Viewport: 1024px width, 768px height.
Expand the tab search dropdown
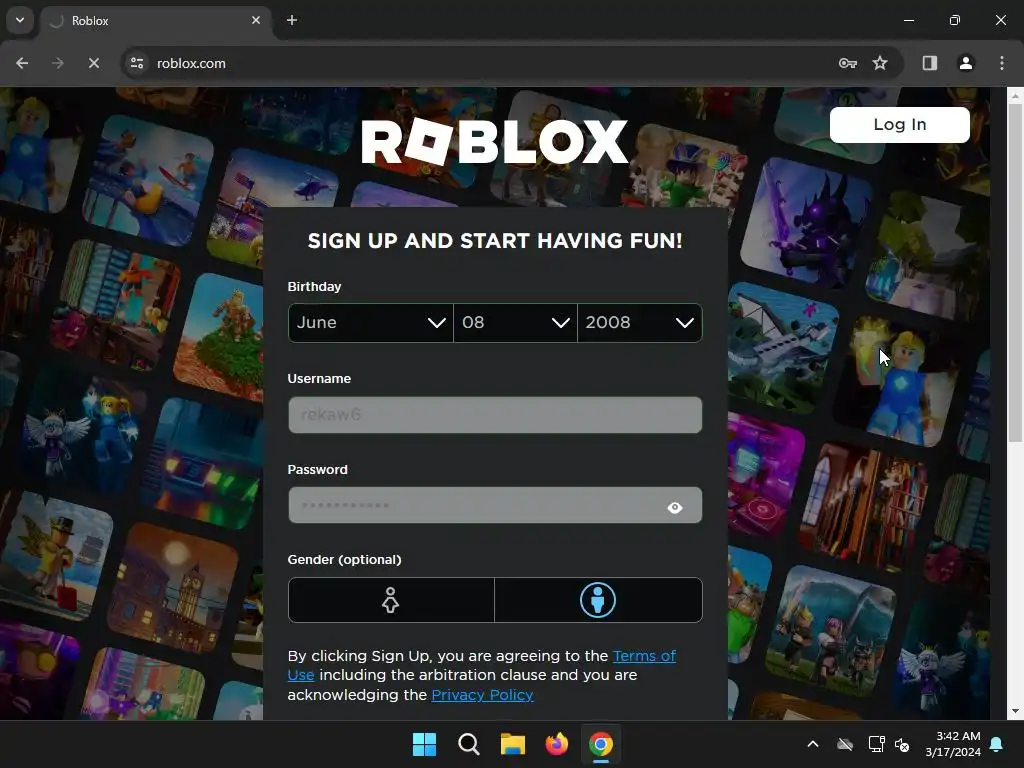click(x=20, y=20)
